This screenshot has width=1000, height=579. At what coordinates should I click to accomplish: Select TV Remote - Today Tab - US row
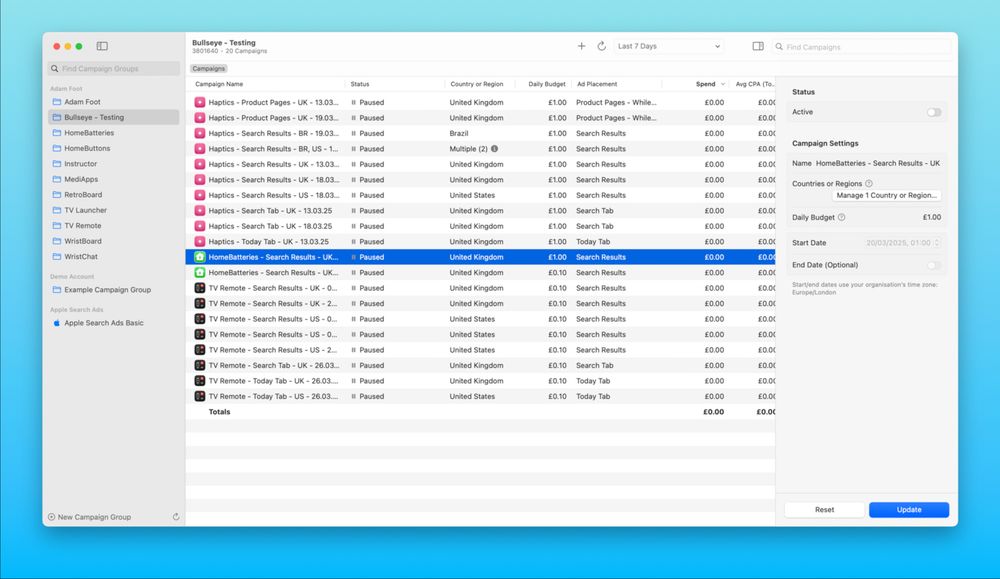(x=480, y=396)
